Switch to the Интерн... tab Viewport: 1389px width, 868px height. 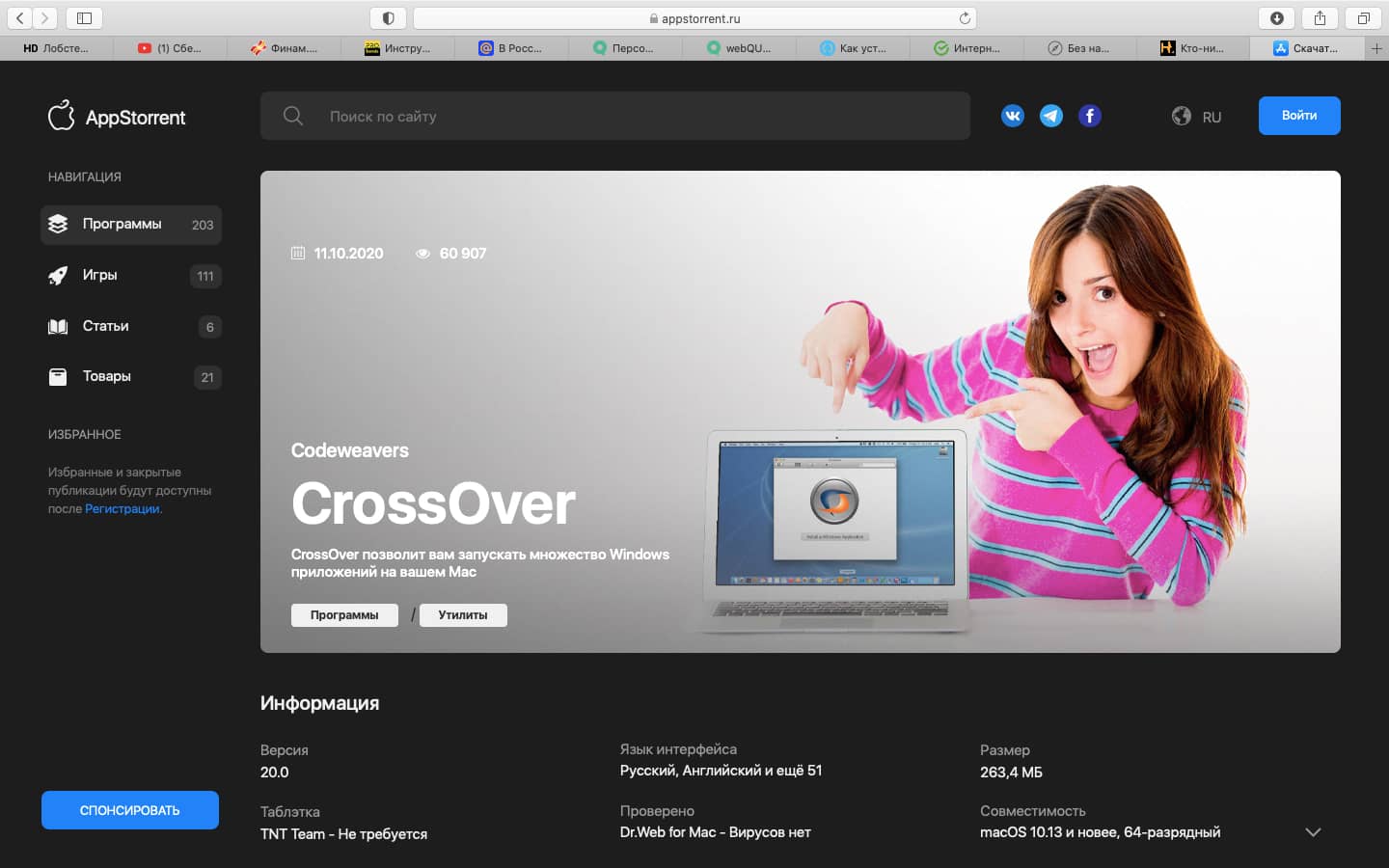point(967,48)
